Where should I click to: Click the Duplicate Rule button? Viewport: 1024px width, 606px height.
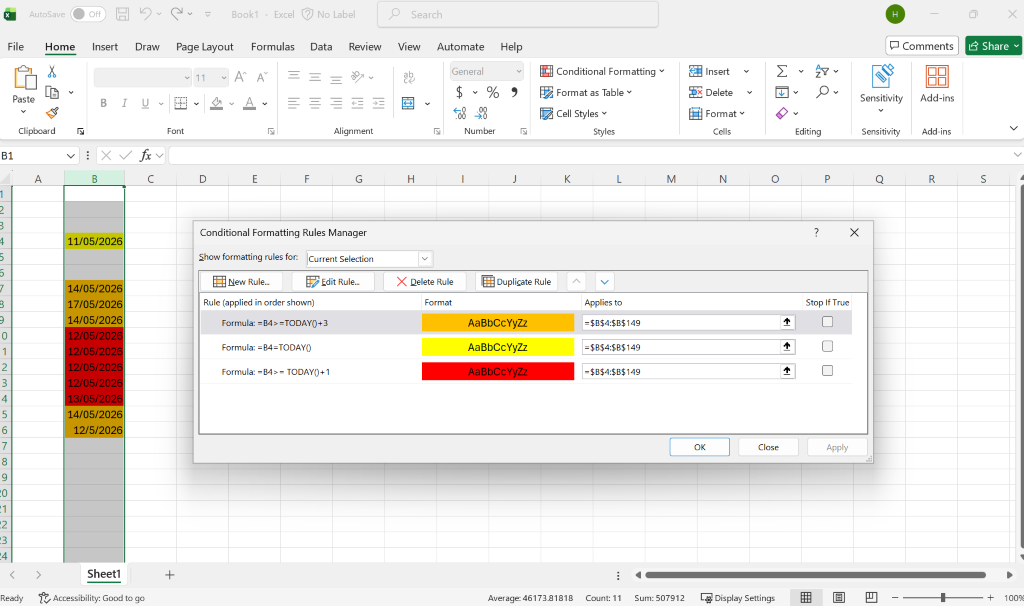(516, 281)
